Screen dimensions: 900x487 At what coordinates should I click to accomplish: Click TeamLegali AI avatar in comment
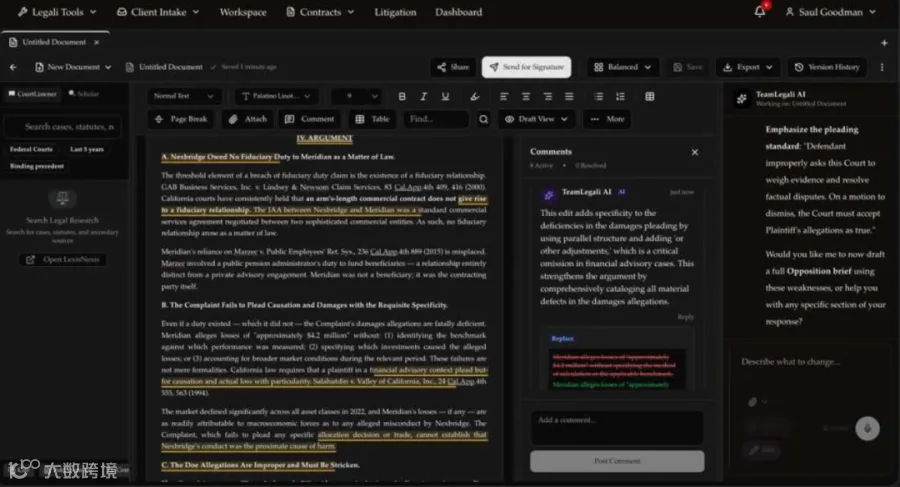(549, 195)
